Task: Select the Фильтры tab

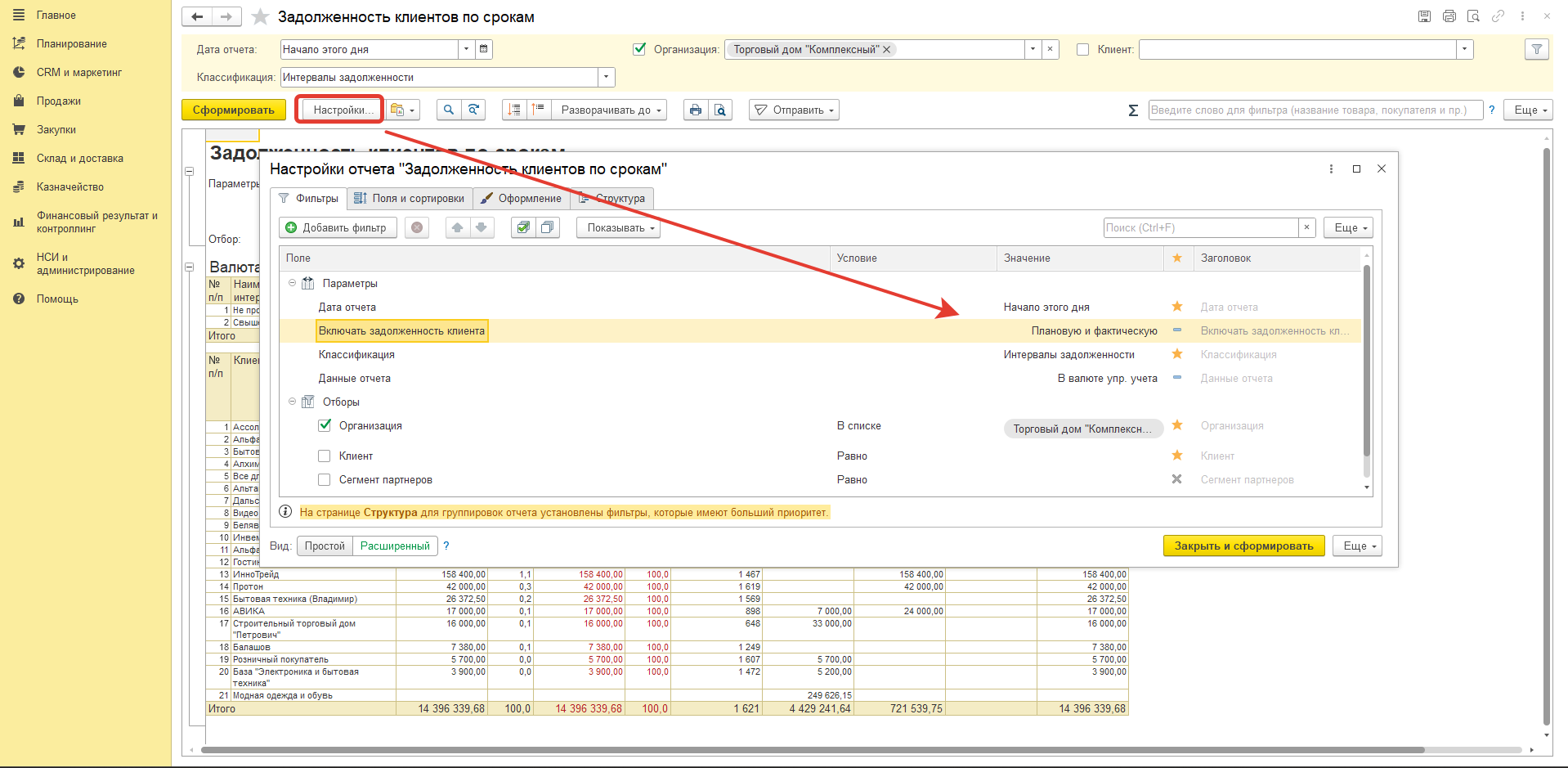Action: coord(308,198)
